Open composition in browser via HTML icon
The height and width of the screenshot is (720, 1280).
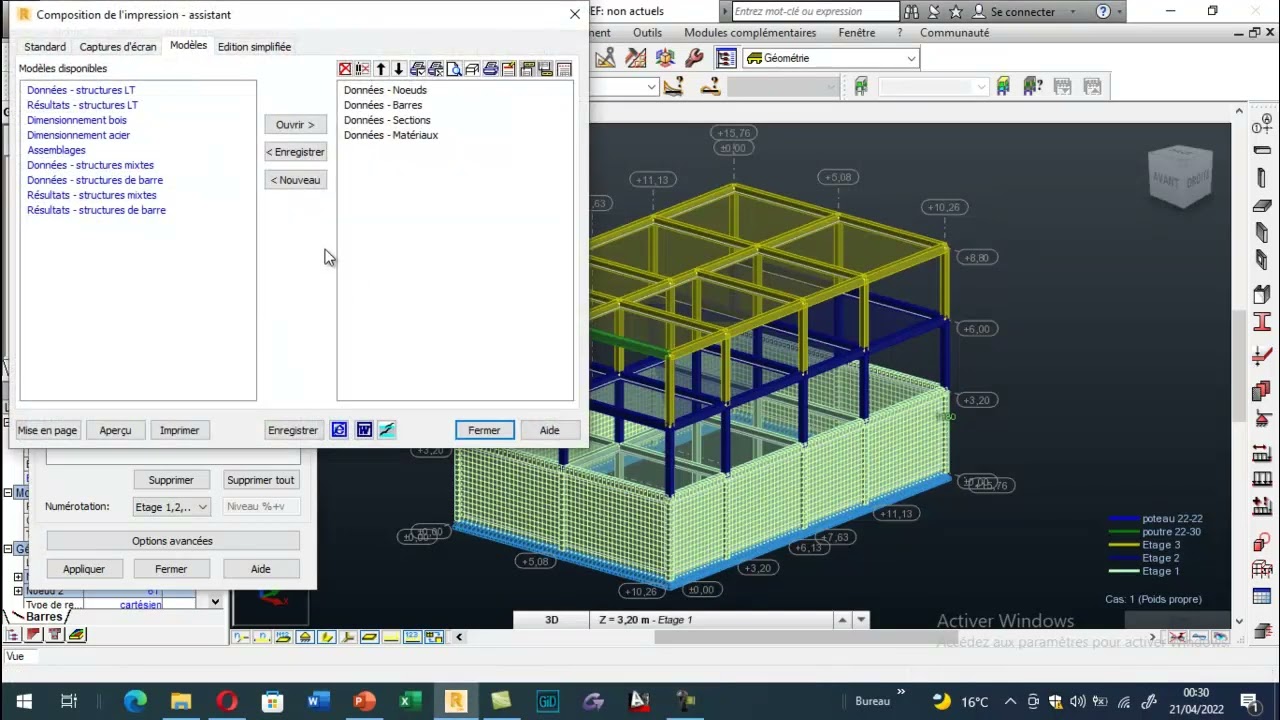[x=340, y=430]
